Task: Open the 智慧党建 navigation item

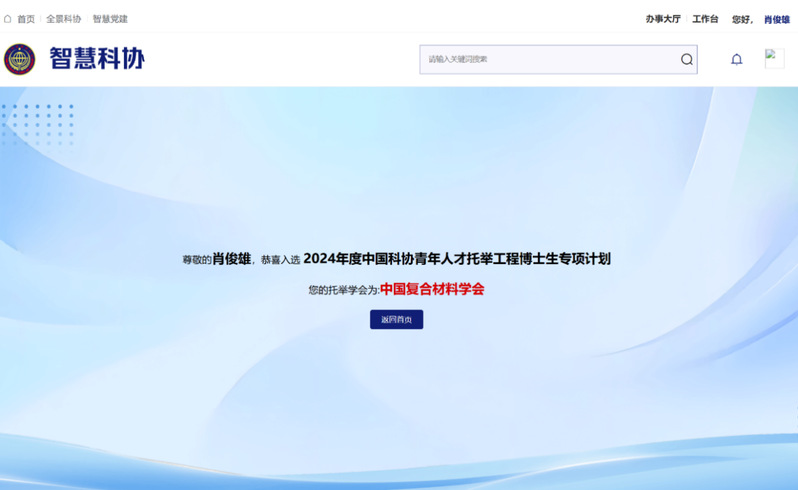Action: [110, 19]
